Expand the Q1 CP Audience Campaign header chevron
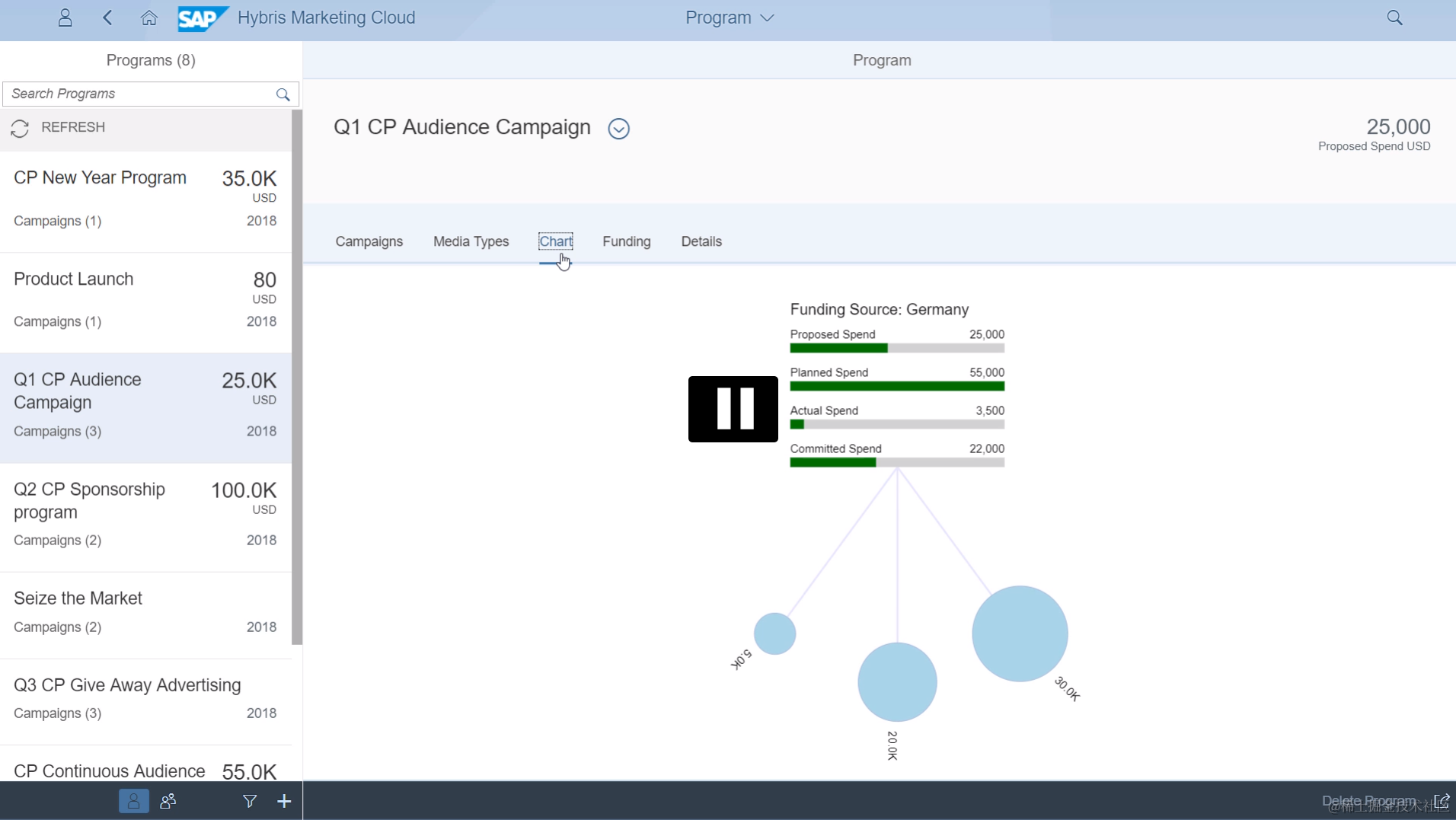Image resolution: width=1456 pixels, height=820 pixels. [x=618, y=129]
